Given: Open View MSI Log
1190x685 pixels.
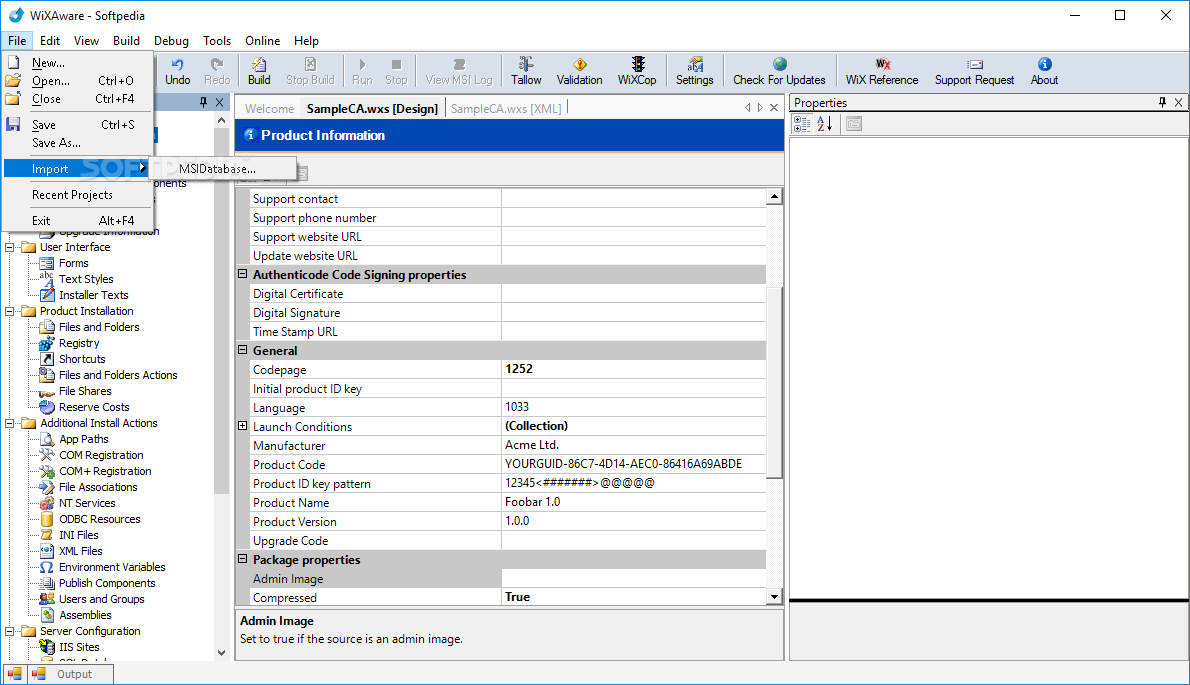Looking at the screenshot, I should point(458,71).
